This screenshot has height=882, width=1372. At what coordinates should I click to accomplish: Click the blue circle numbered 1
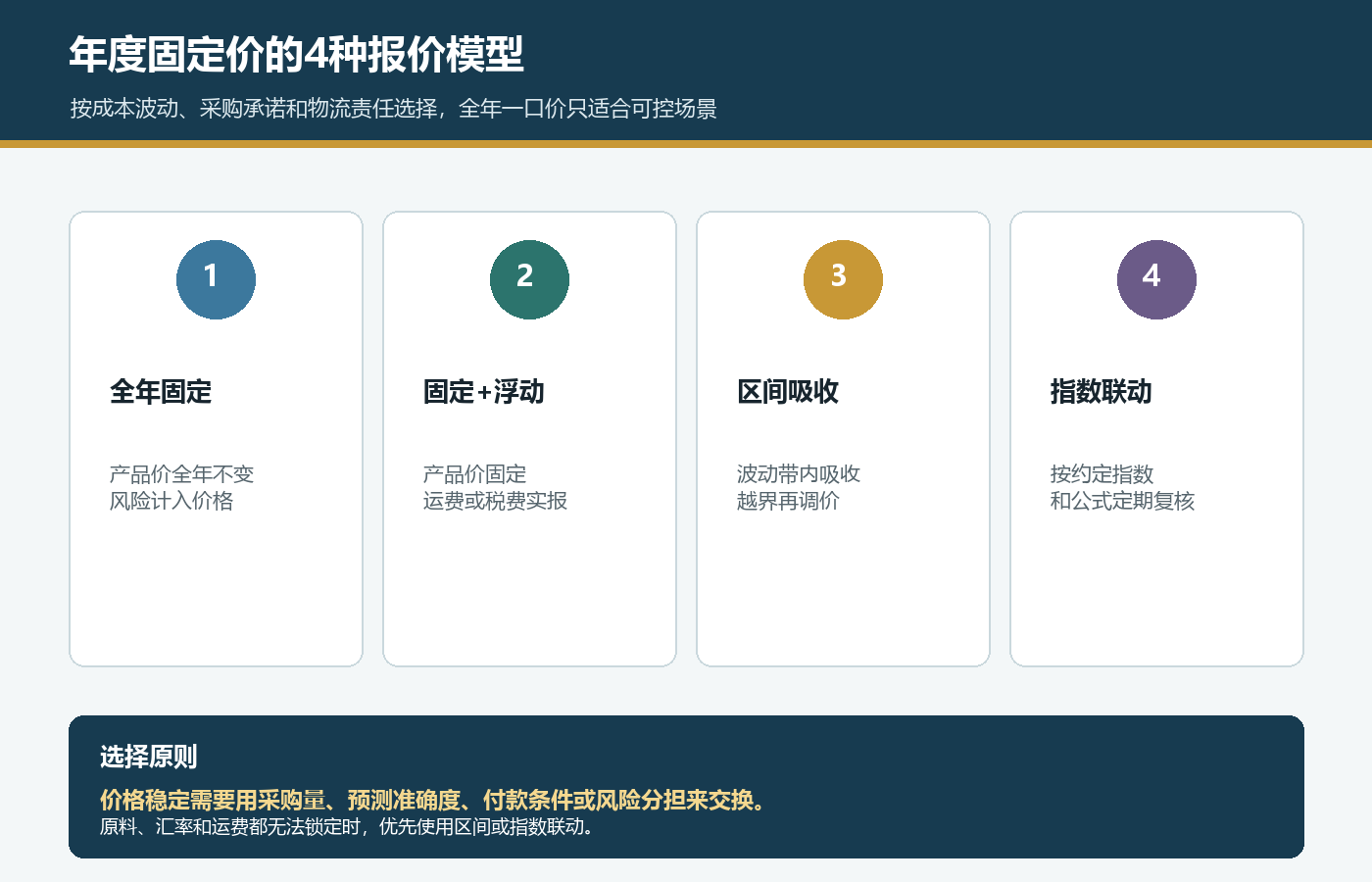click(216, 279)
